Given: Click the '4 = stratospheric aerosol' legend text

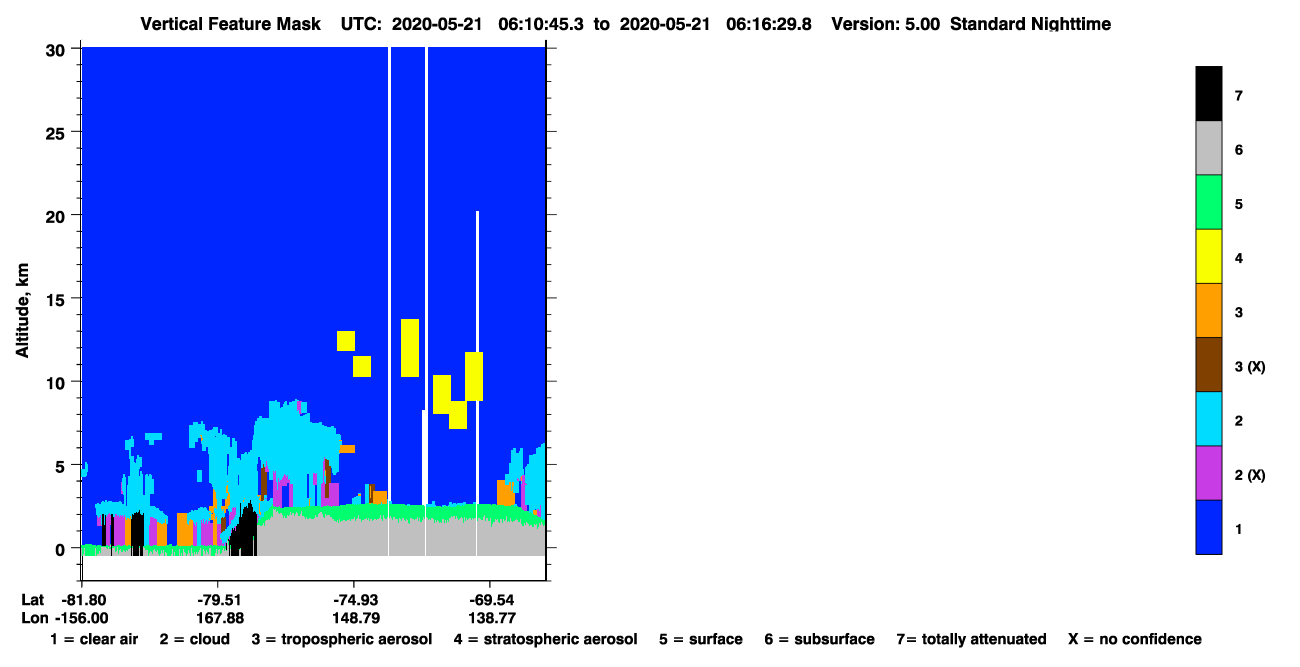Looking at the screenshot, I should point(545,639).
